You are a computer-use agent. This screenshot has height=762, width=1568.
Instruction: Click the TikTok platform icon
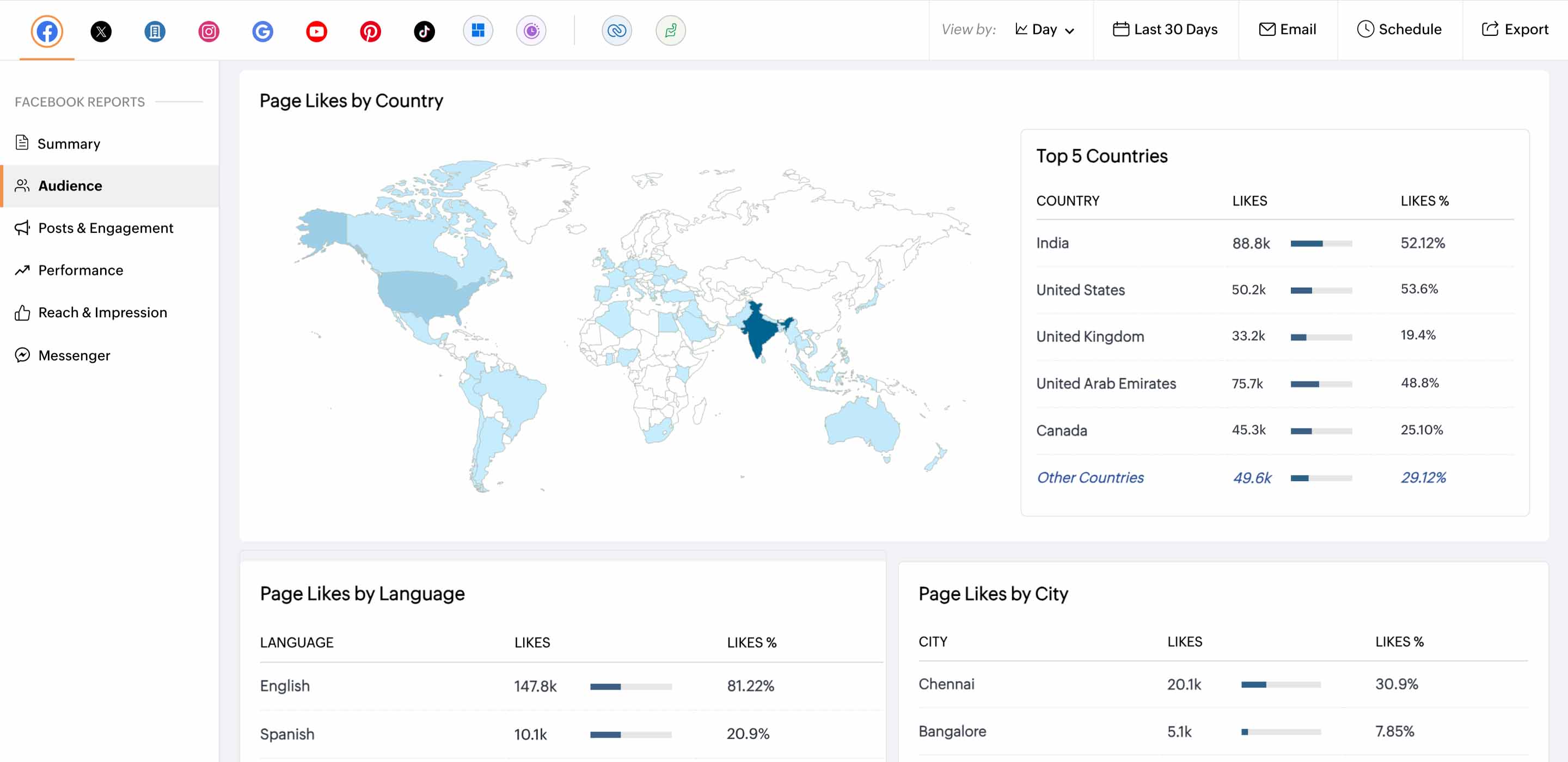click(424, 29)
